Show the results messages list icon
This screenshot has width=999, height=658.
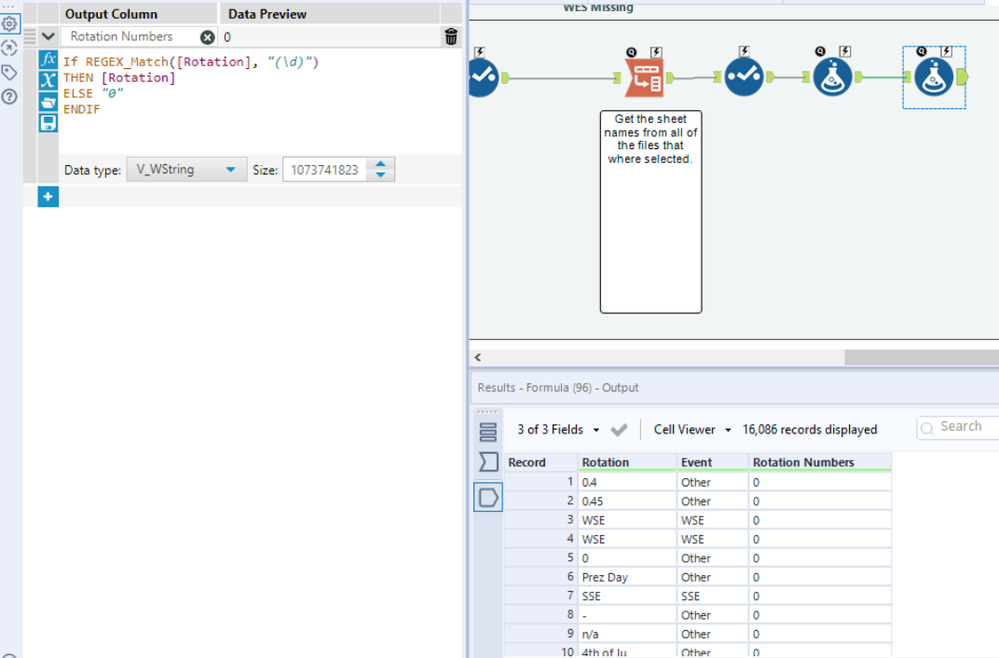488,432
